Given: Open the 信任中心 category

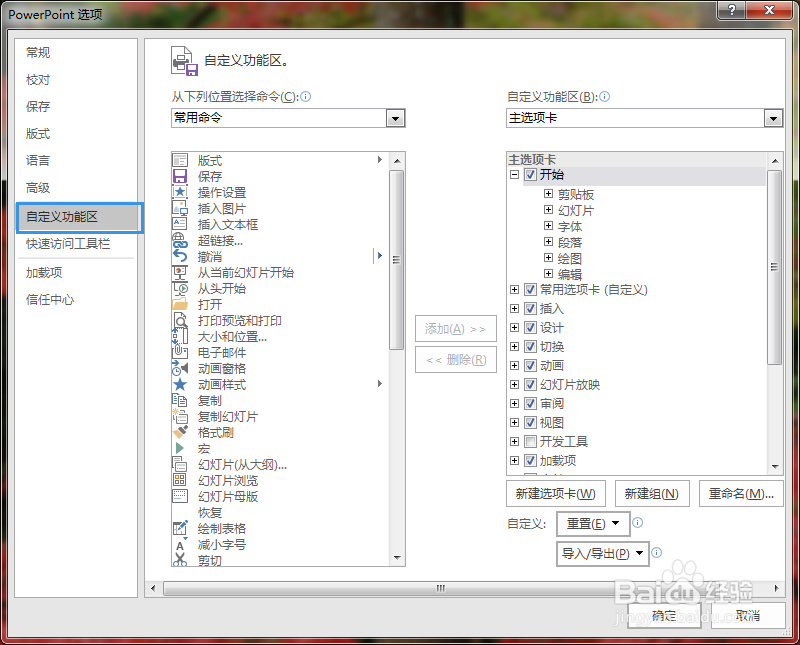Looking at the screenshot, I should [50, 300].
